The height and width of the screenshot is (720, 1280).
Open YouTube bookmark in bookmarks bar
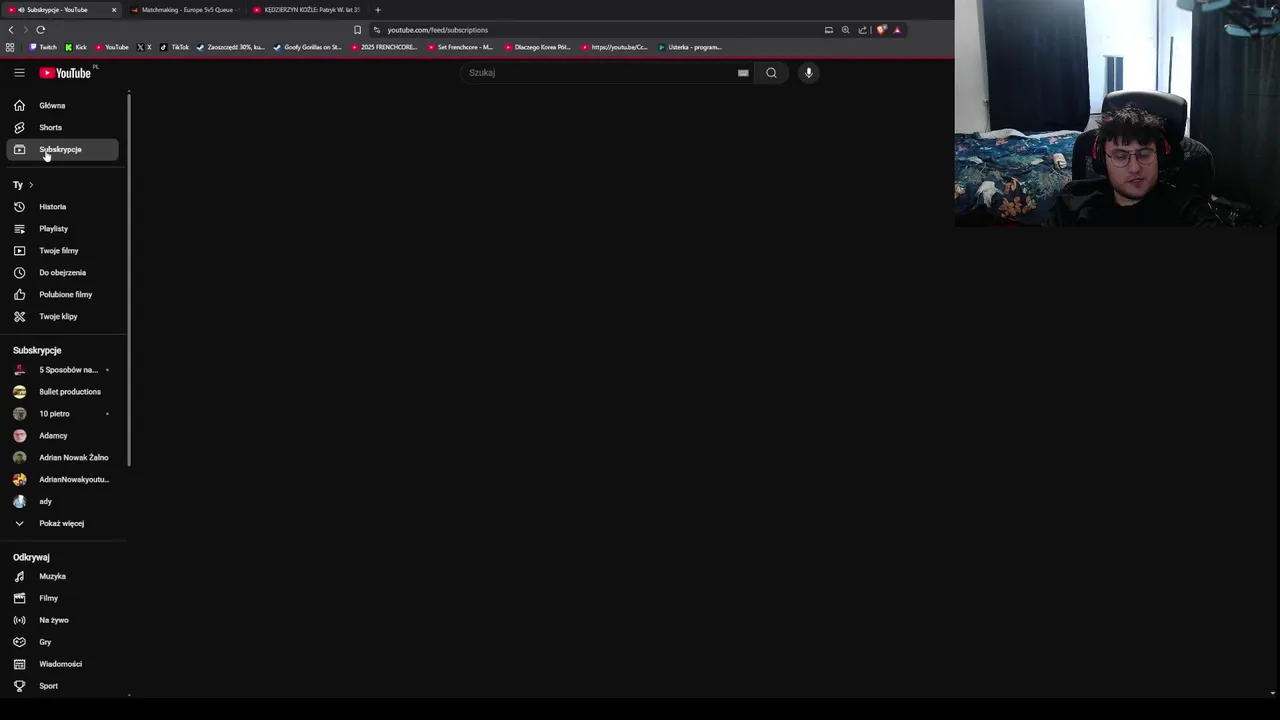(112, 47)
